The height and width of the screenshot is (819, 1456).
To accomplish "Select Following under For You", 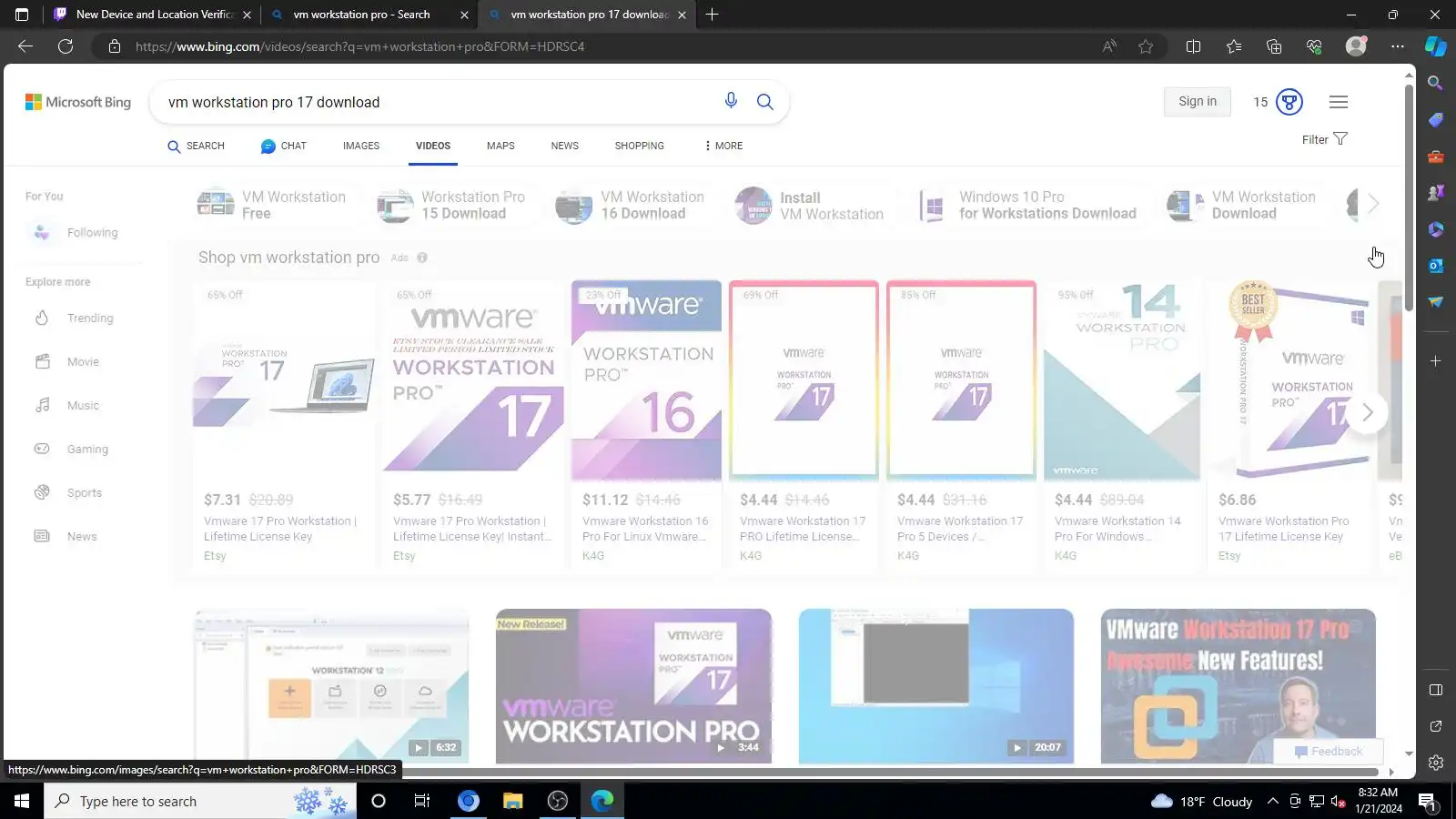I will click(x=76, y=232).
